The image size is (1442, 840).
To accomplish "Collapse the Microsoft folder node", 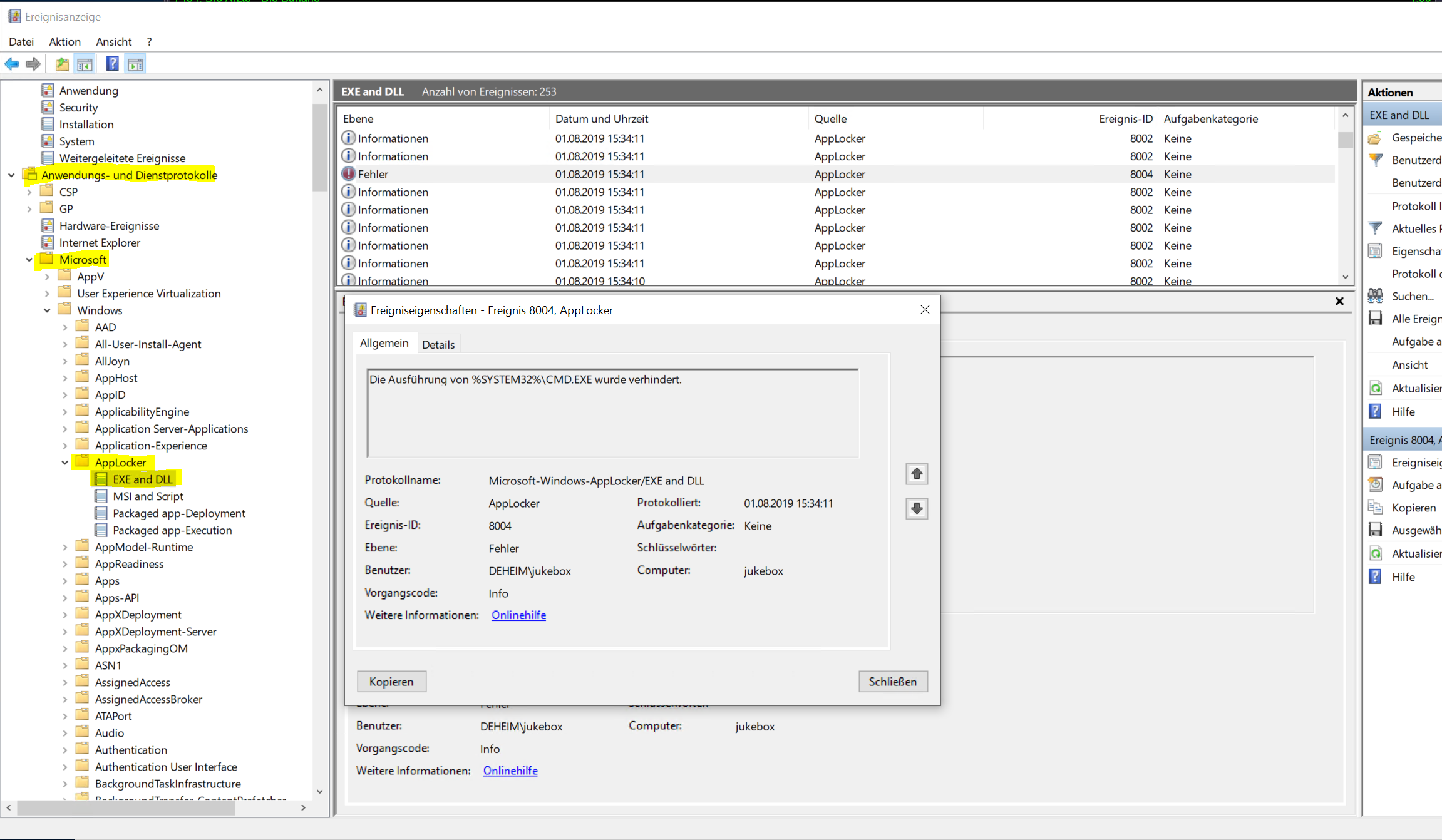I will pos(29,260).
